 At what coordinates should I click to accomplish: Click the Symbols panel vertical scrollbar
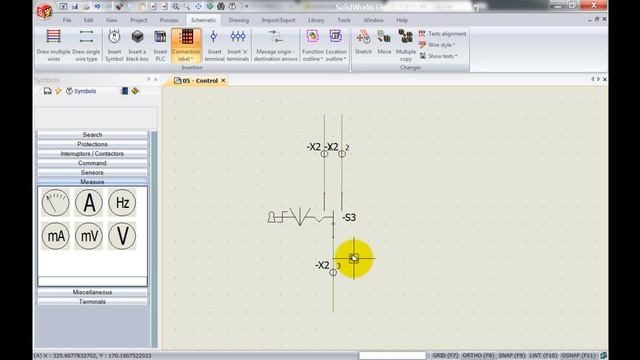pyautogui.click(x=154, y=239)
